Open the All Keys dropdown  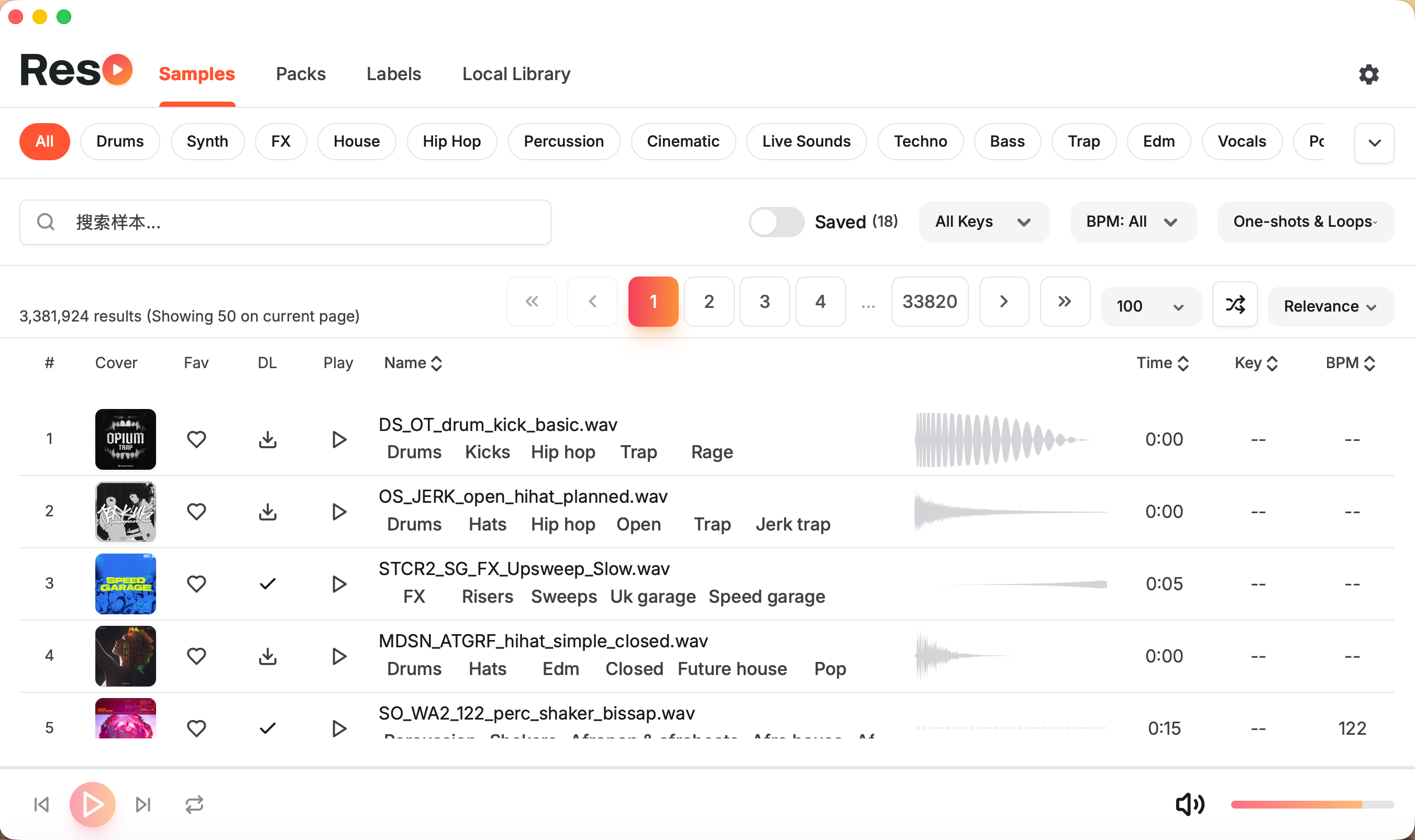983,222
